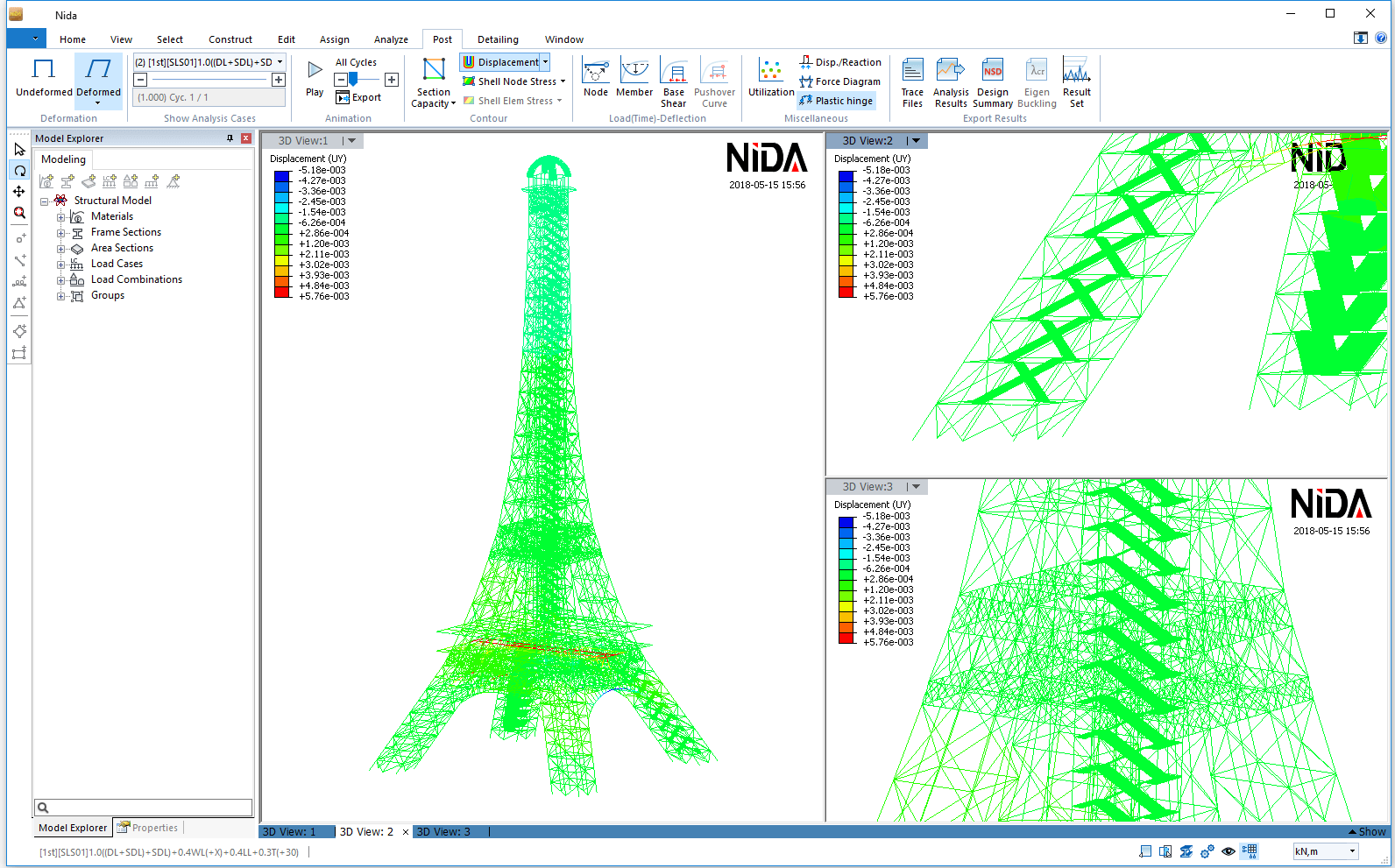Click the gears settings icon in status bar

[1207, 851]
